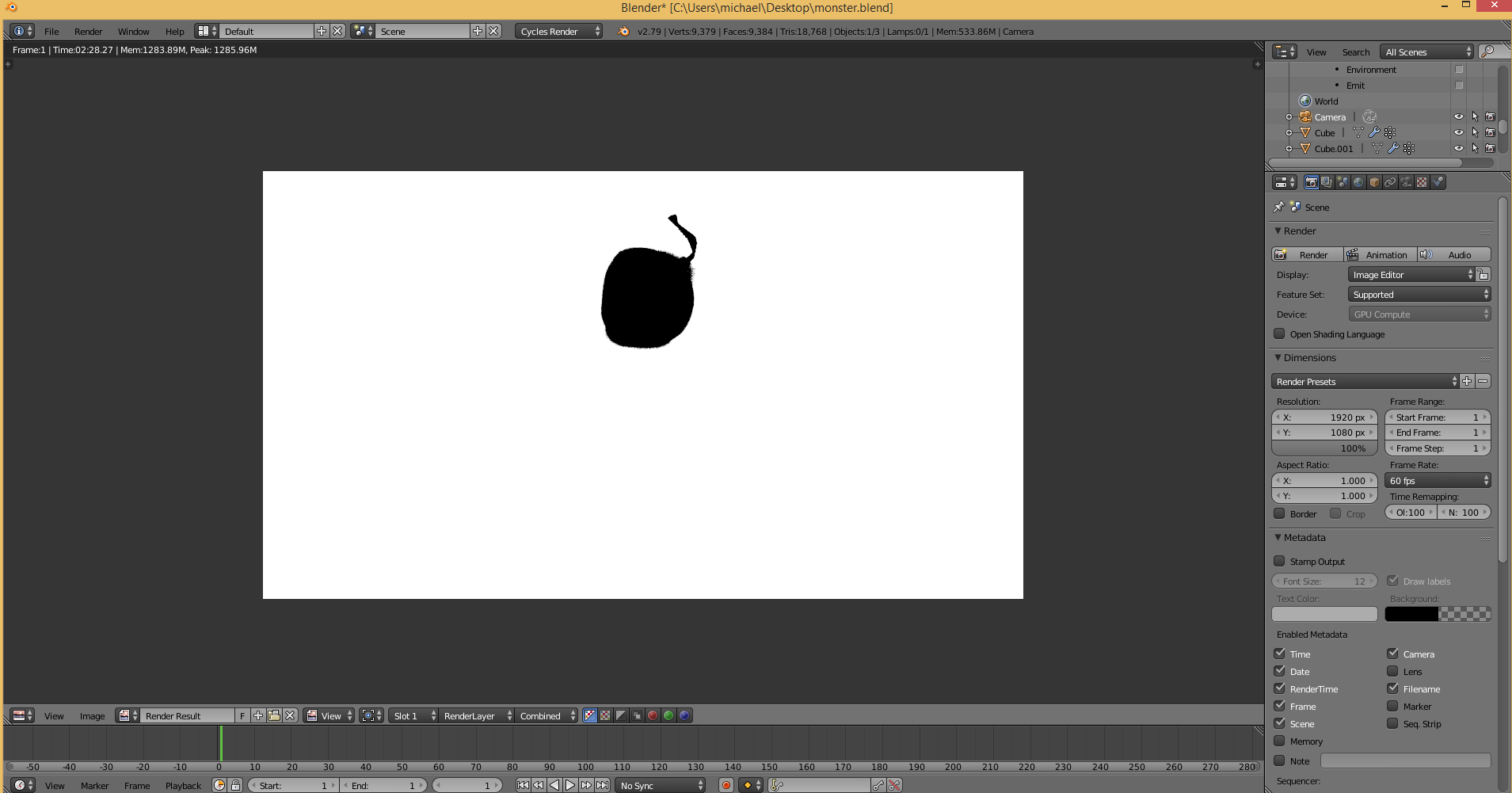Viewport: 1512px width, 793px height.
Task: Open the Cycles Render engine dropdown
Action: click(x=559, y=31)
